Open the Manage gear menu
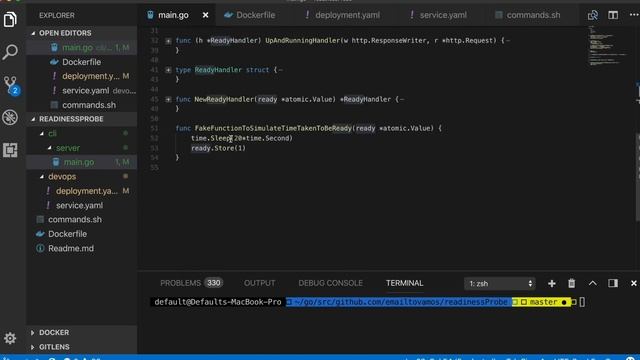 (10, 338)
